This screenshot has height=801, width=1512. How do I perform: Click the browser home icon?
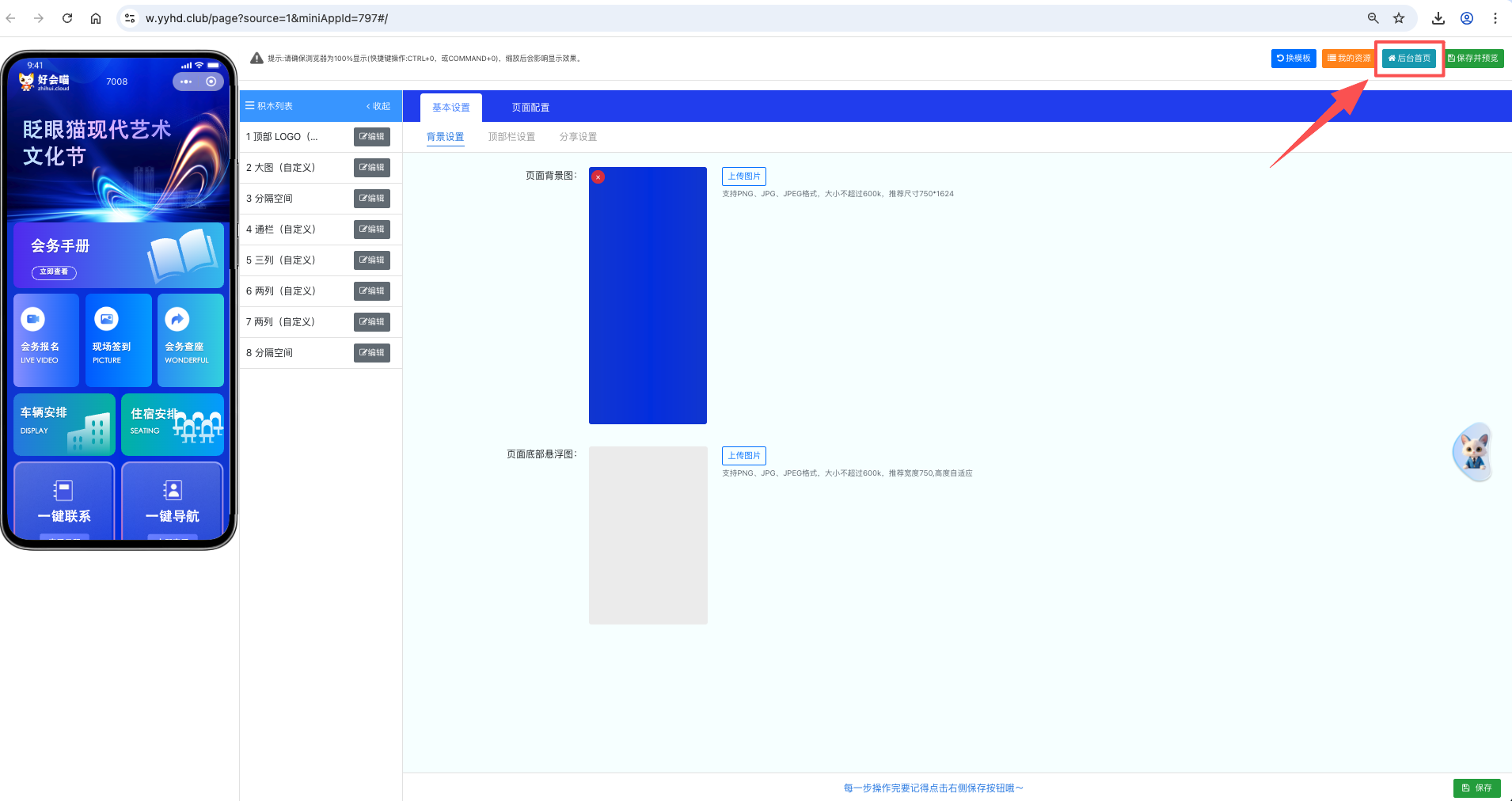[96, 18]
